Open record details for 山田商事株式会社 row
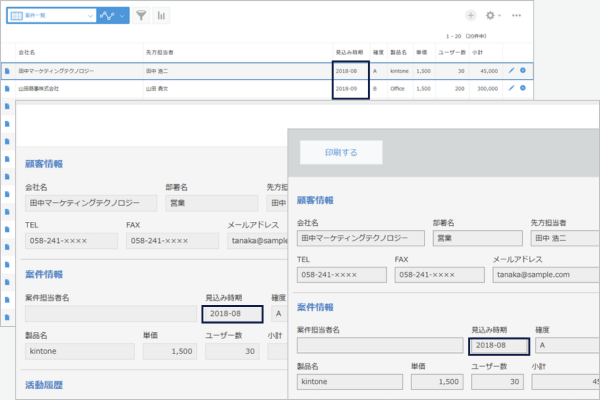The height and width of the screenshot is (400, 600). click(x=7, y=88)
